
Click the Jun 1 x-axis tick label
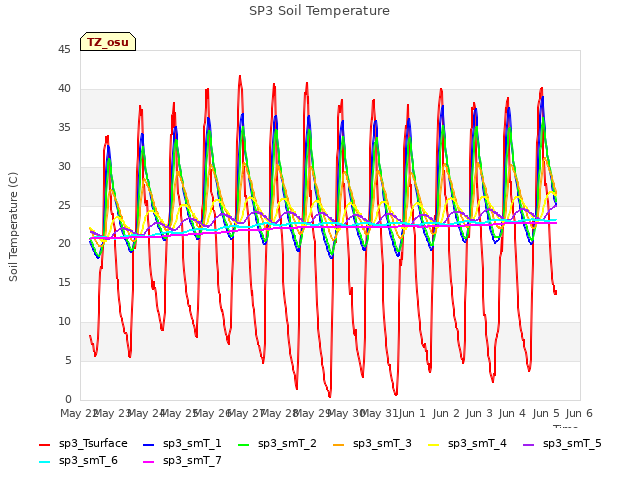point(412,413)
